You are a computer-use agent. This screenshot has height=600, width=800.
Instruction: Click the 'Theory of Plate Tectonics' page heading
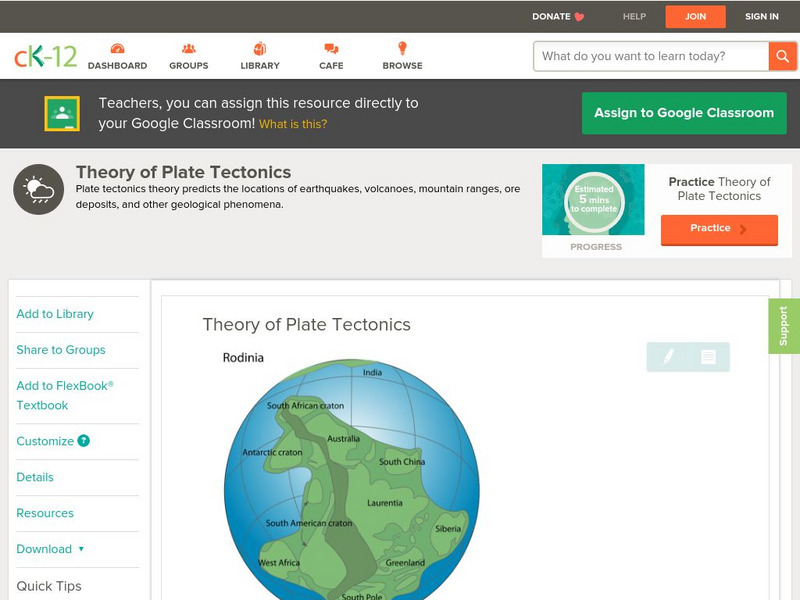(184, 172)
